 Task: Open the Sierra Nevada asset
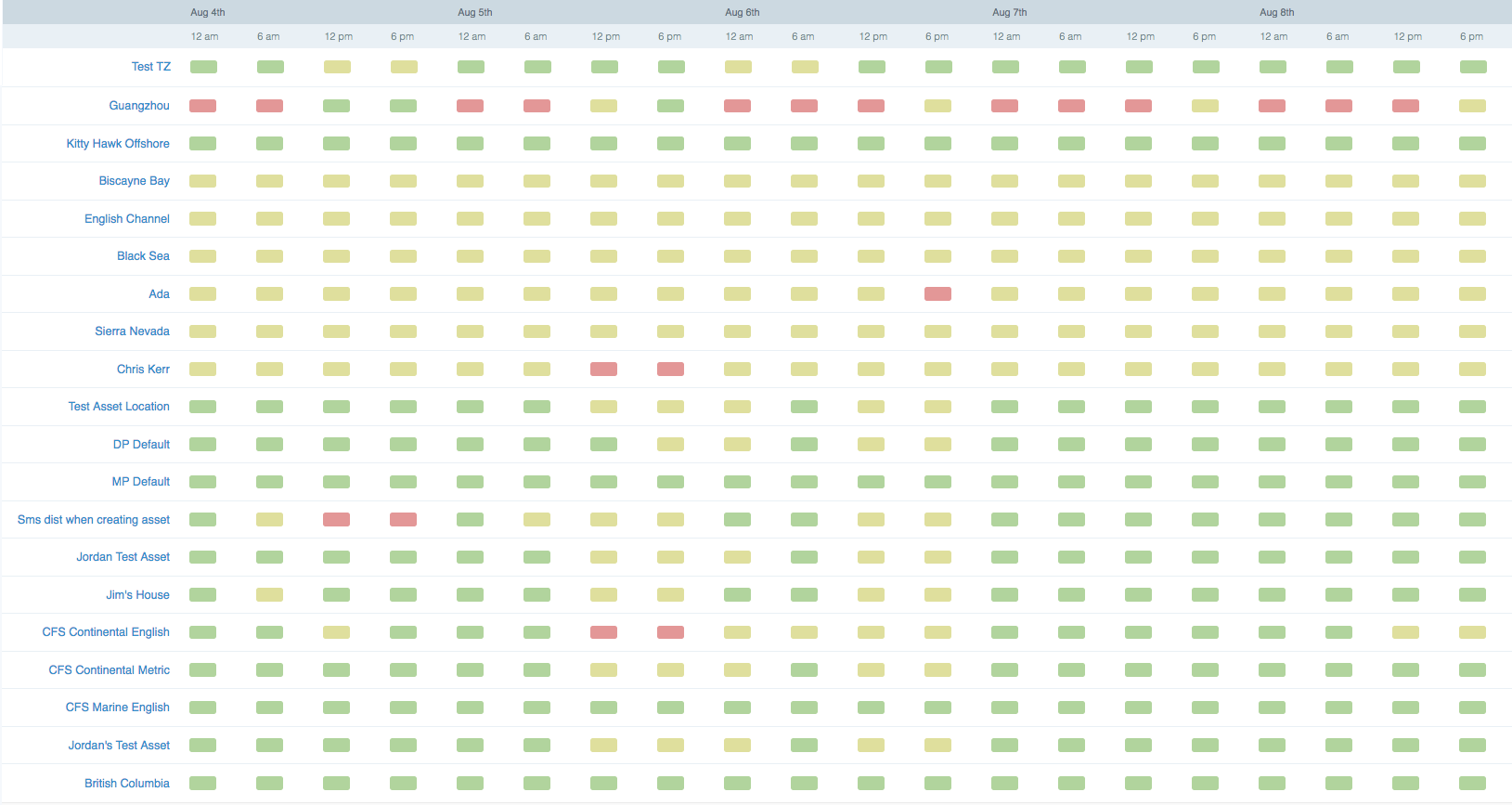[132, 331]
